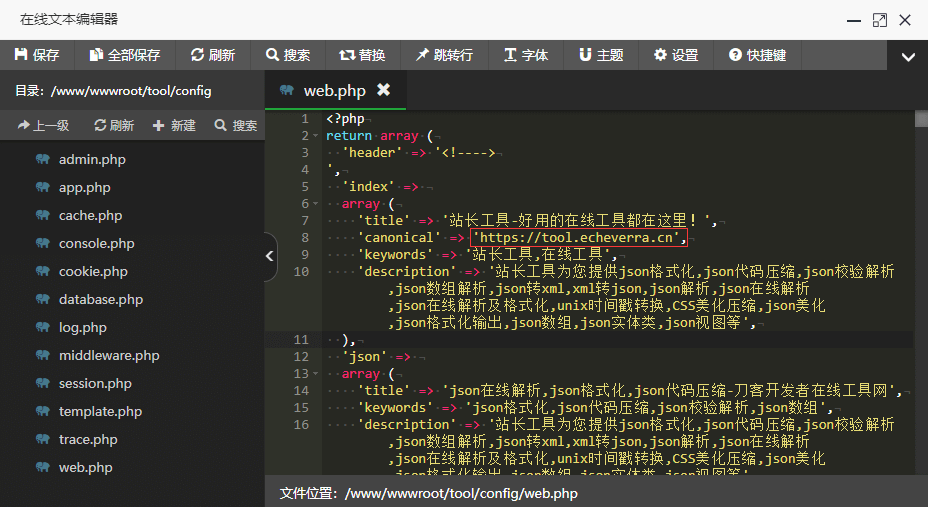Click 新建 to create a new file

pyautogui.click(x=175, y=125)
